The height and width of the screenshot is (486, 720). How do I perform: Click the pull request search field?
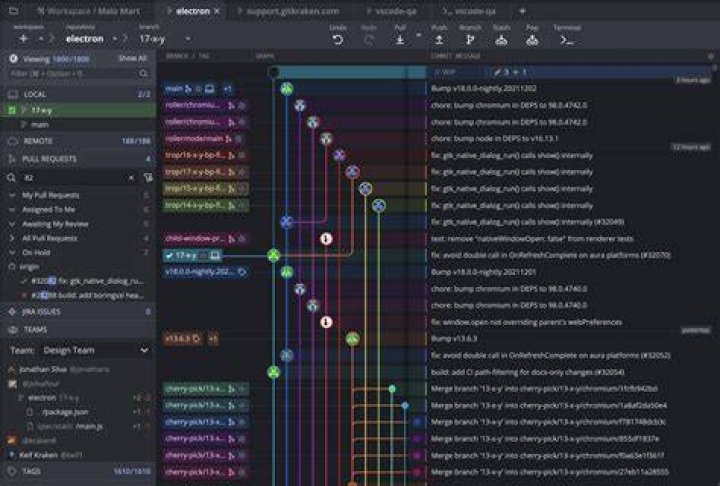pos(73,177)
